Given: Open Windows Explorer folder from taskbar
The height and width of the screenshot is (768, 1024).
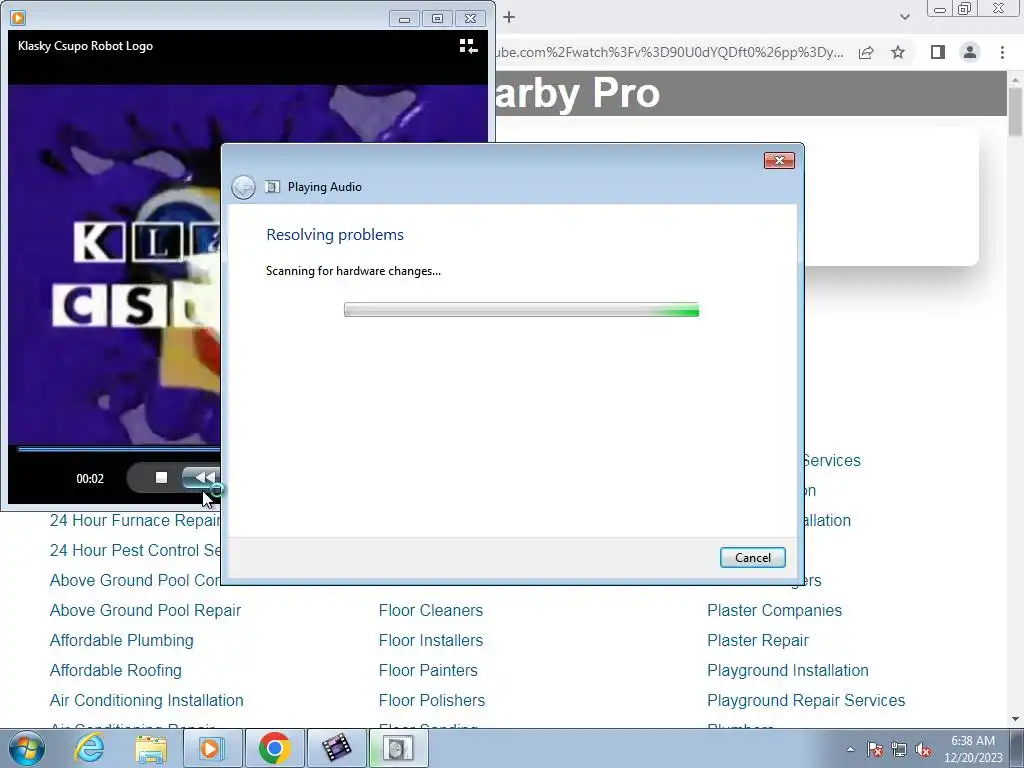Looking at the screenshot, I should pos(150,748).
